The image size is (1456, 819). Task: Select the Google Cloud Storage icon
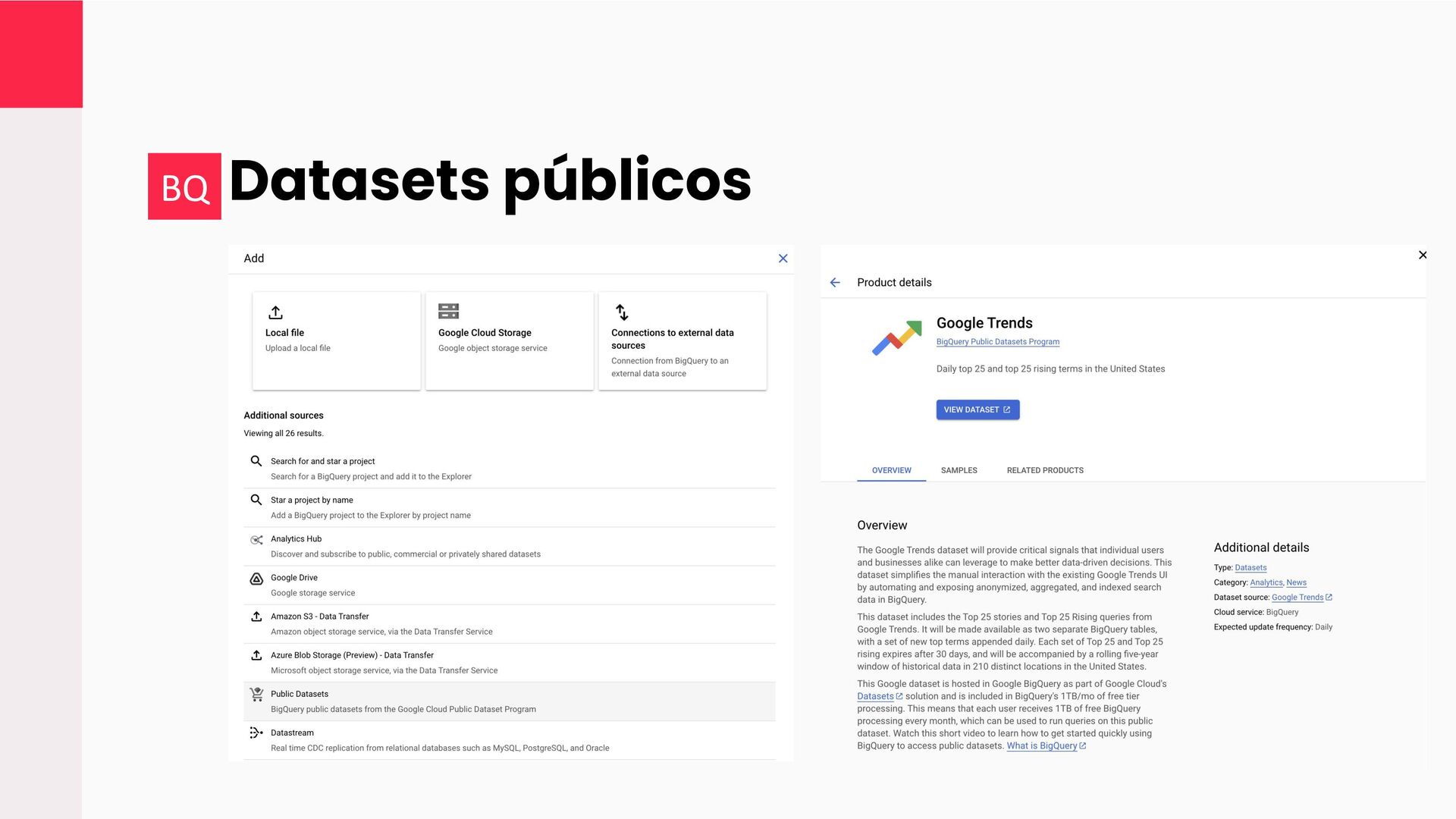click(x=448, y=312)
